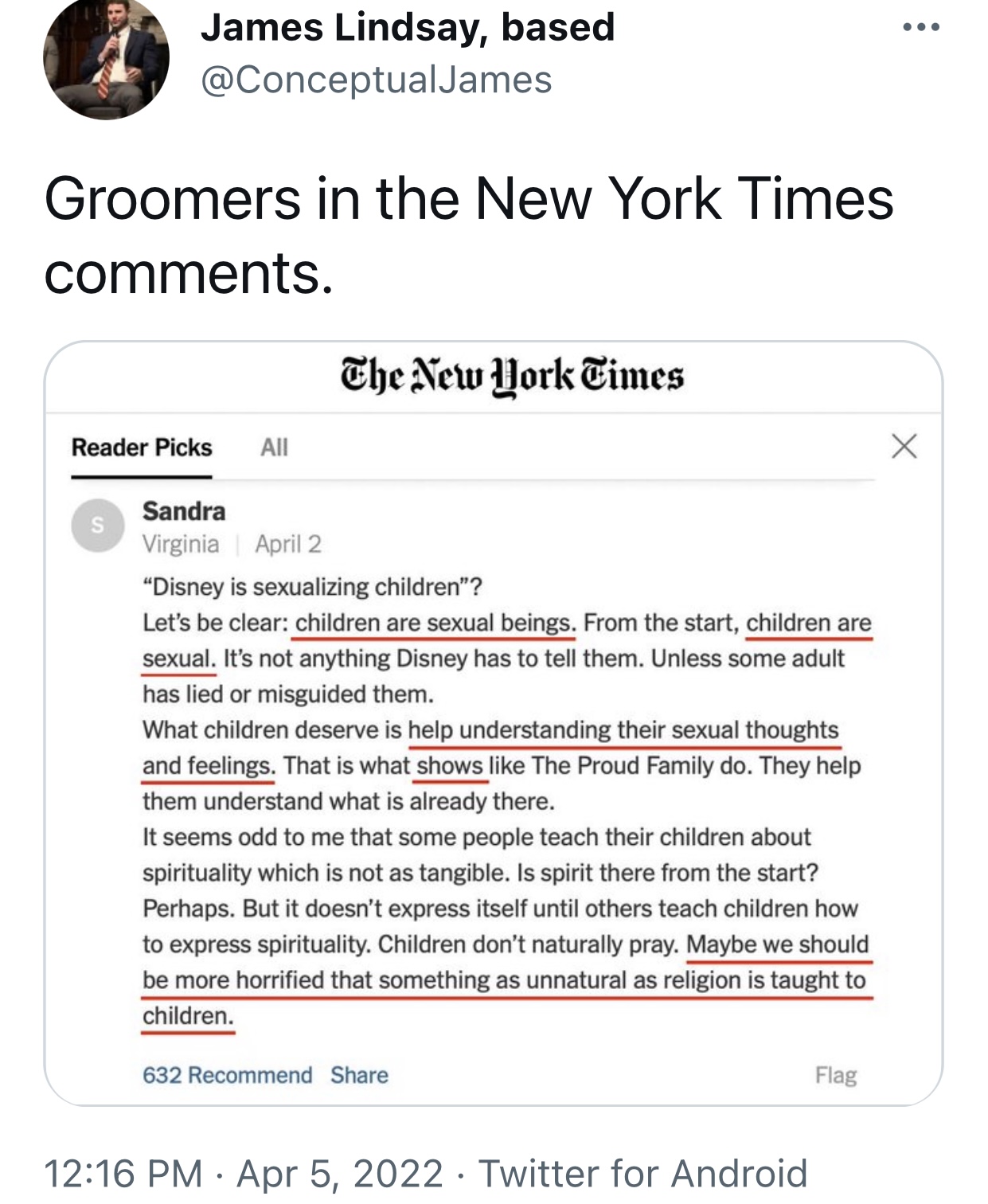
Task: Click commenter name Sandra
Action: point(184,511)
